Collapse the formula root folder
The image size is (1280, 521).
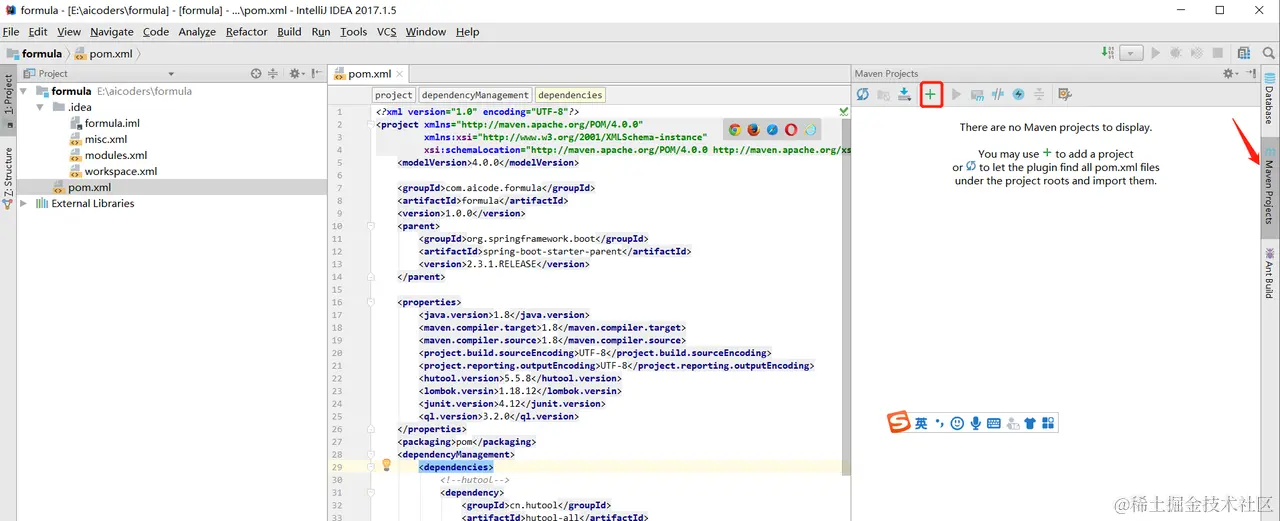[x=23, y=91]
